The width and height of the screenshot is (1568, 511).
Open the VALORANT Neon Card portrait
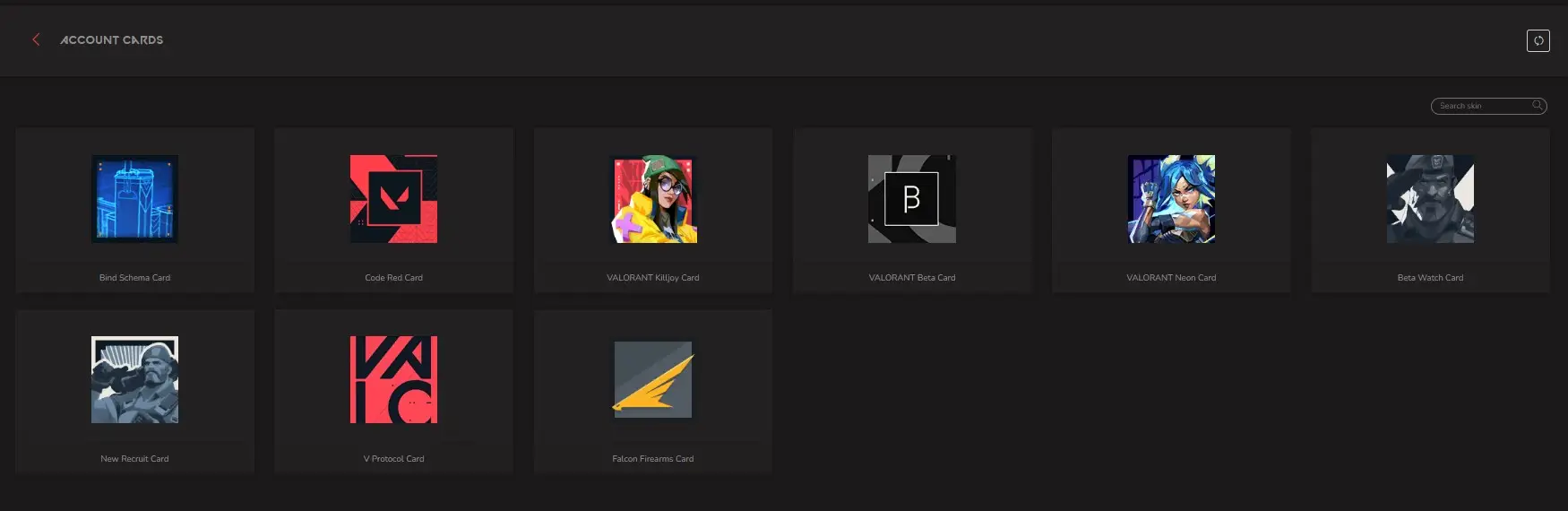coord(1171,199)
